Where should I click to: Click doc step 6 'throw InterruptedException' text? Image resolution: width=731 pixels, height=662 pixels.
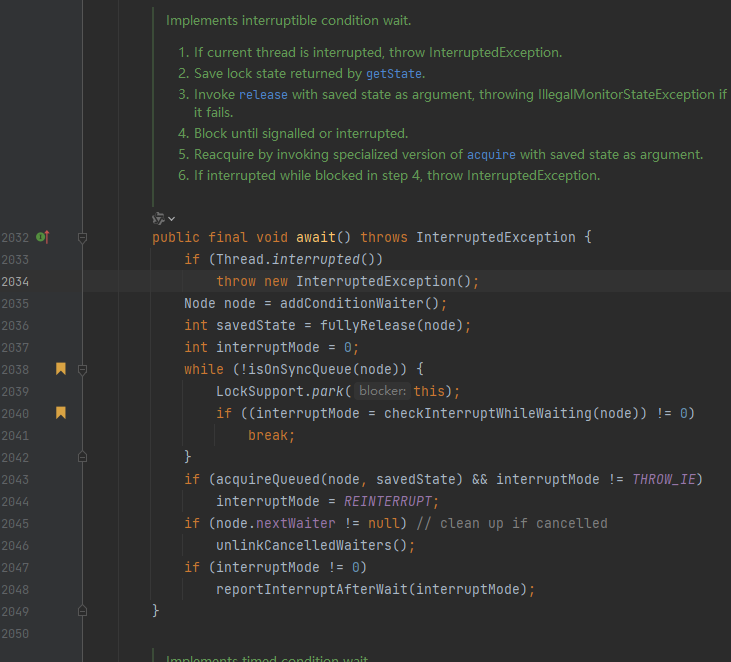[x=513, y=176]
